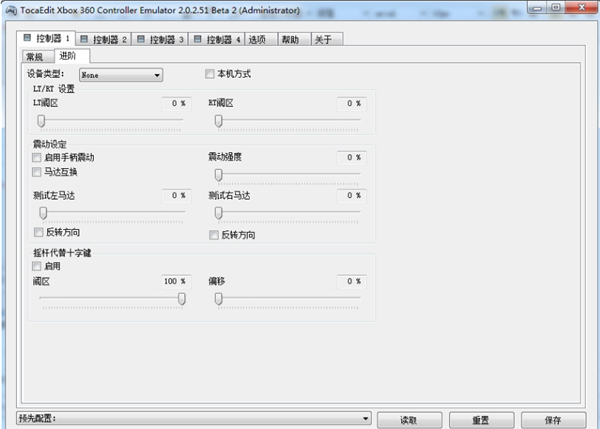Switch to the 常规 sub-tab
This screenshot has height=429, width=600.
tap(38, 57)
